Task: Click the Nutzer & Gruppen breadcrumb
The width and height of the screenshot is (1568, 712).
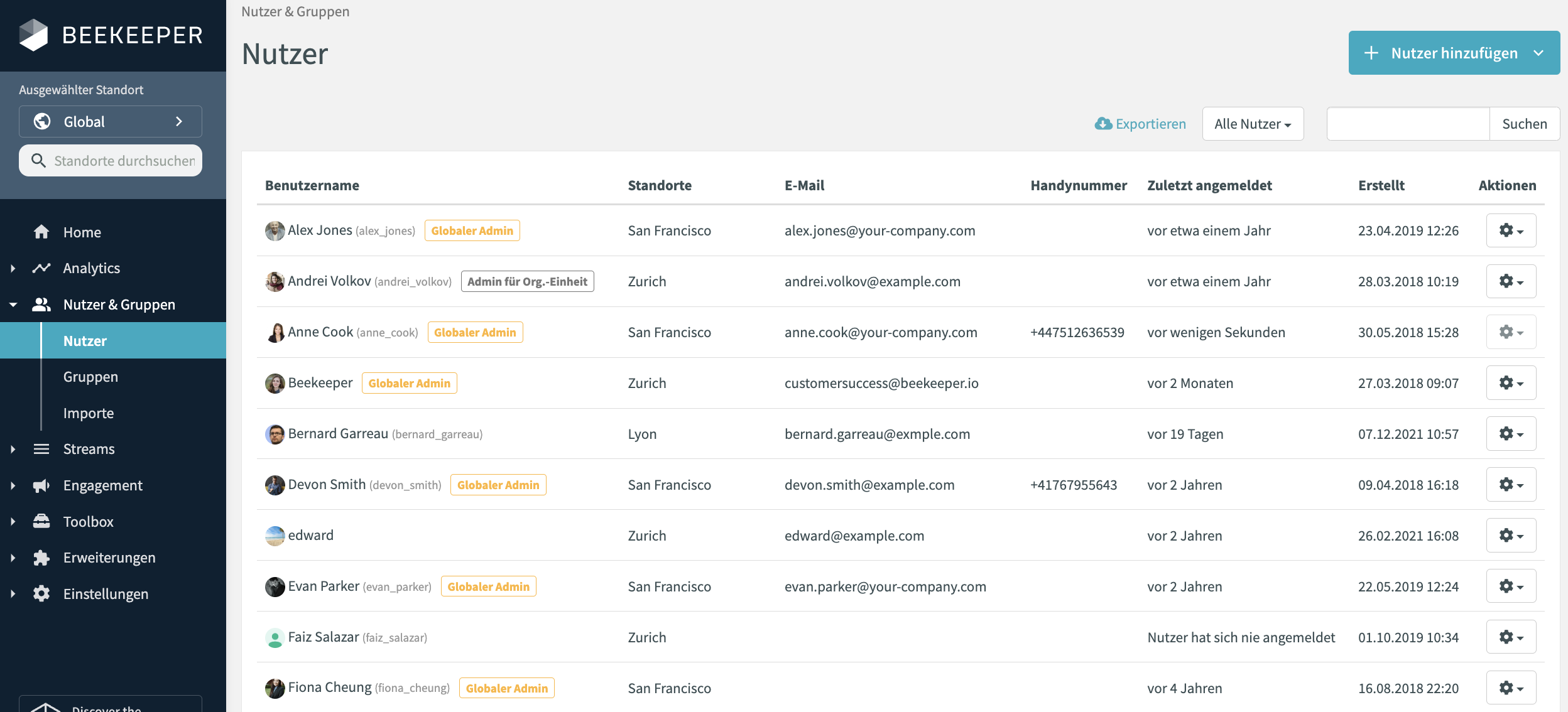Action: (295, 11)
